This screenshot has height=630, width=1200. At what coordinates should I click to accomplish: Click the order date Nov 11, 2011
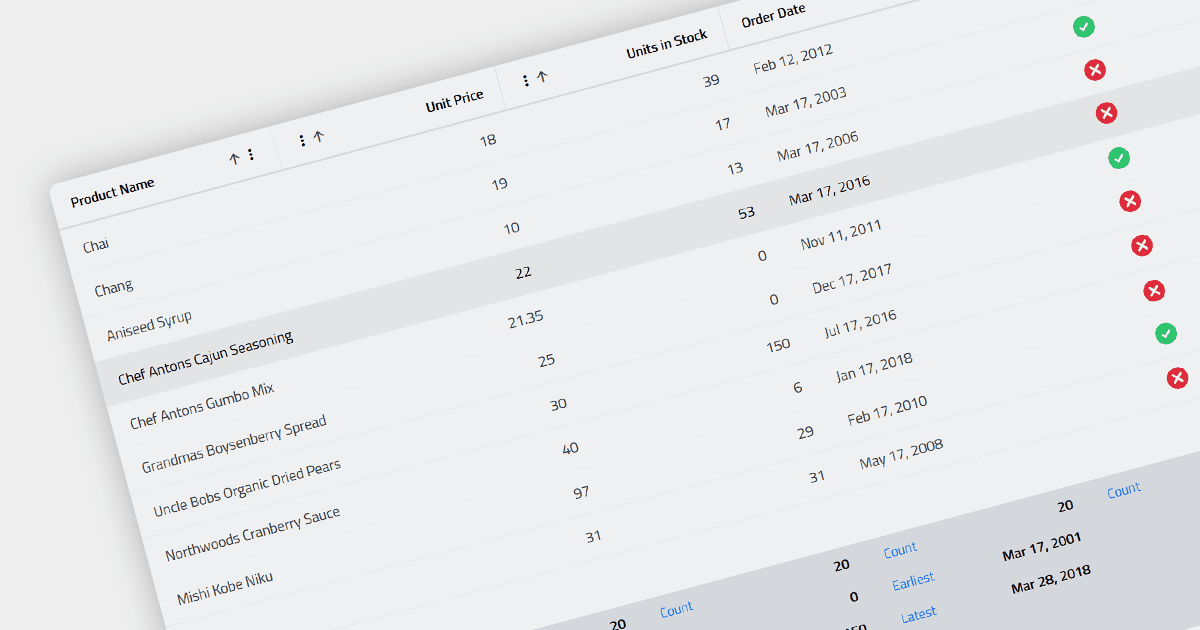pyautogui.click(x=841, y=234)
